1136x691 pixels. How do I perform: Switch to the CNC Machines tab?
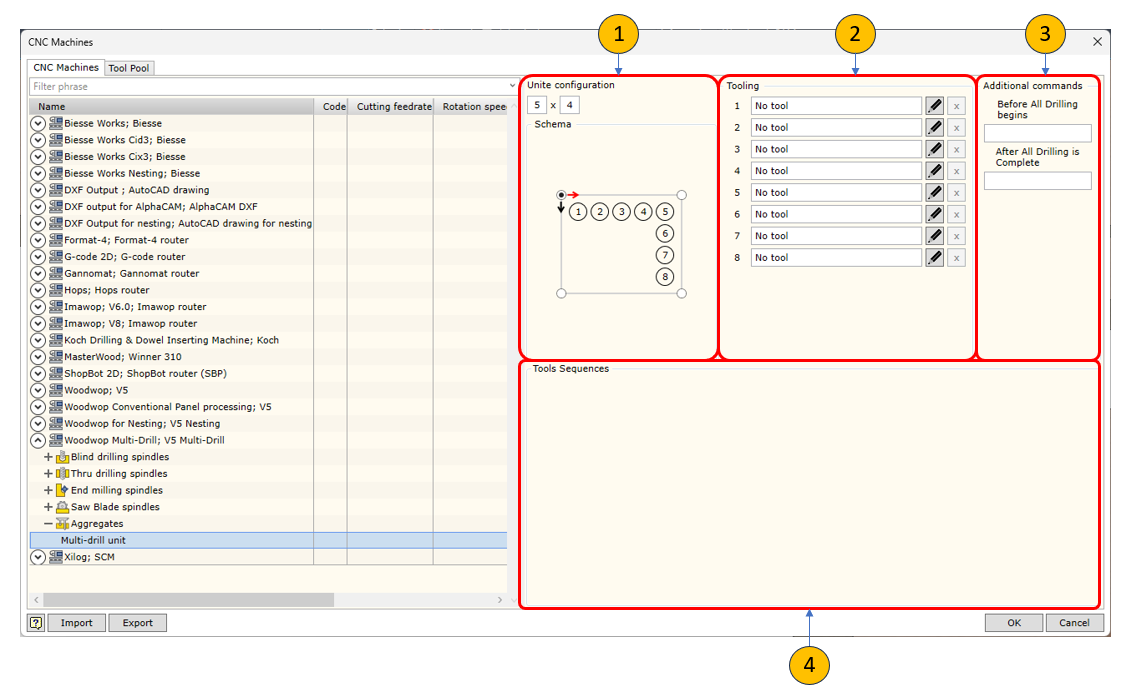66,67
